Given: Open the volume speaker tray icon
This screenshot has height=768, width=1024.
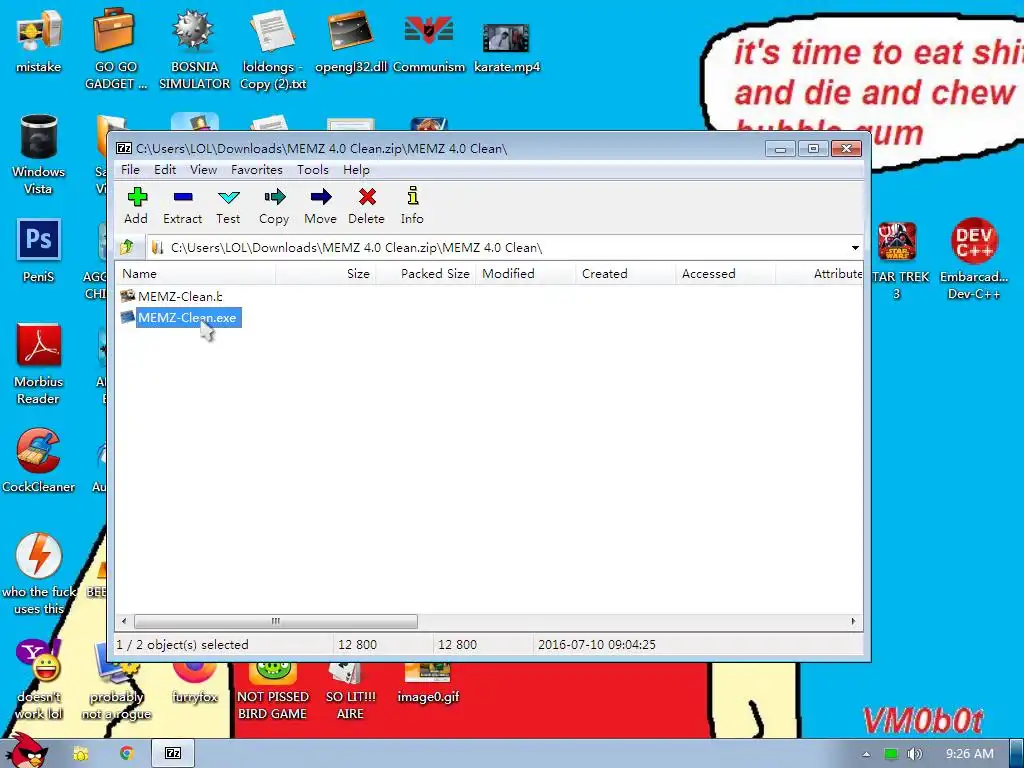Looking at the screenshot, I should pos(915,754).
